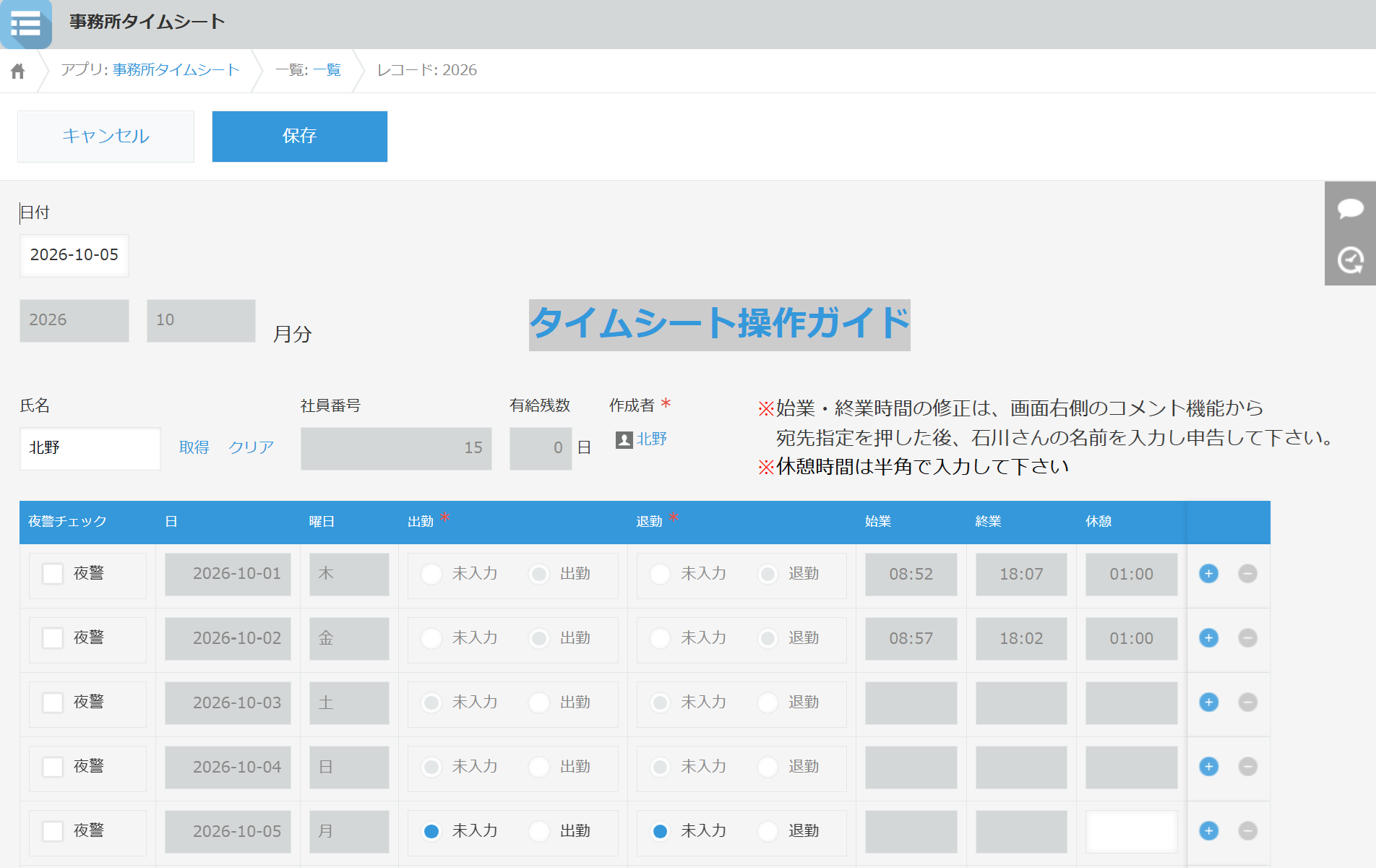Click the 終業 value 18:02
Screen dimensions: 1376x868
click(x=1021, y=638)
